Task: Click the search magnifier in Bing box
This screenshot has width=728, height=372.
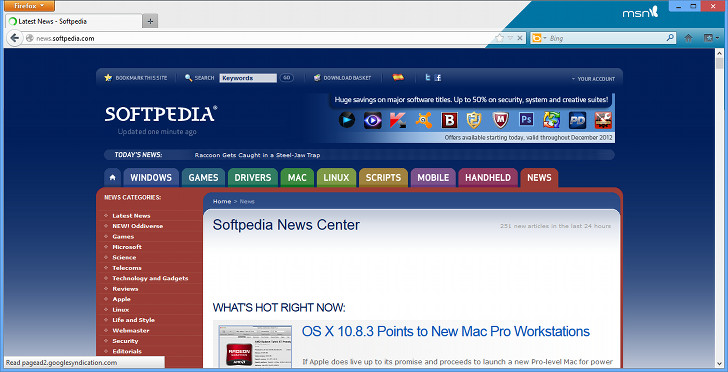Action: coord(670,38)
